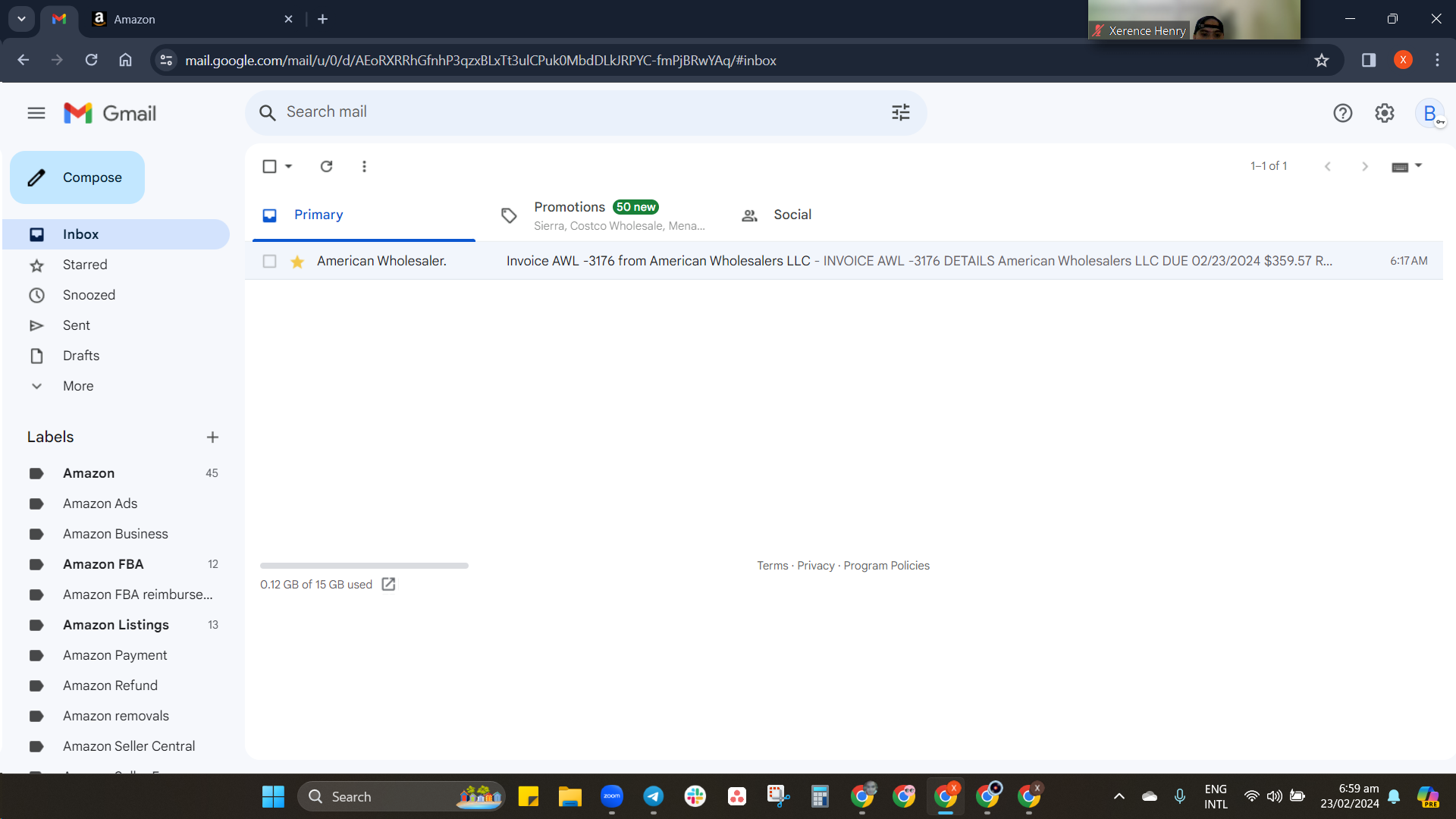
Task: Open the More options three-dot menu above the list
Action: (x=364, y=166)
